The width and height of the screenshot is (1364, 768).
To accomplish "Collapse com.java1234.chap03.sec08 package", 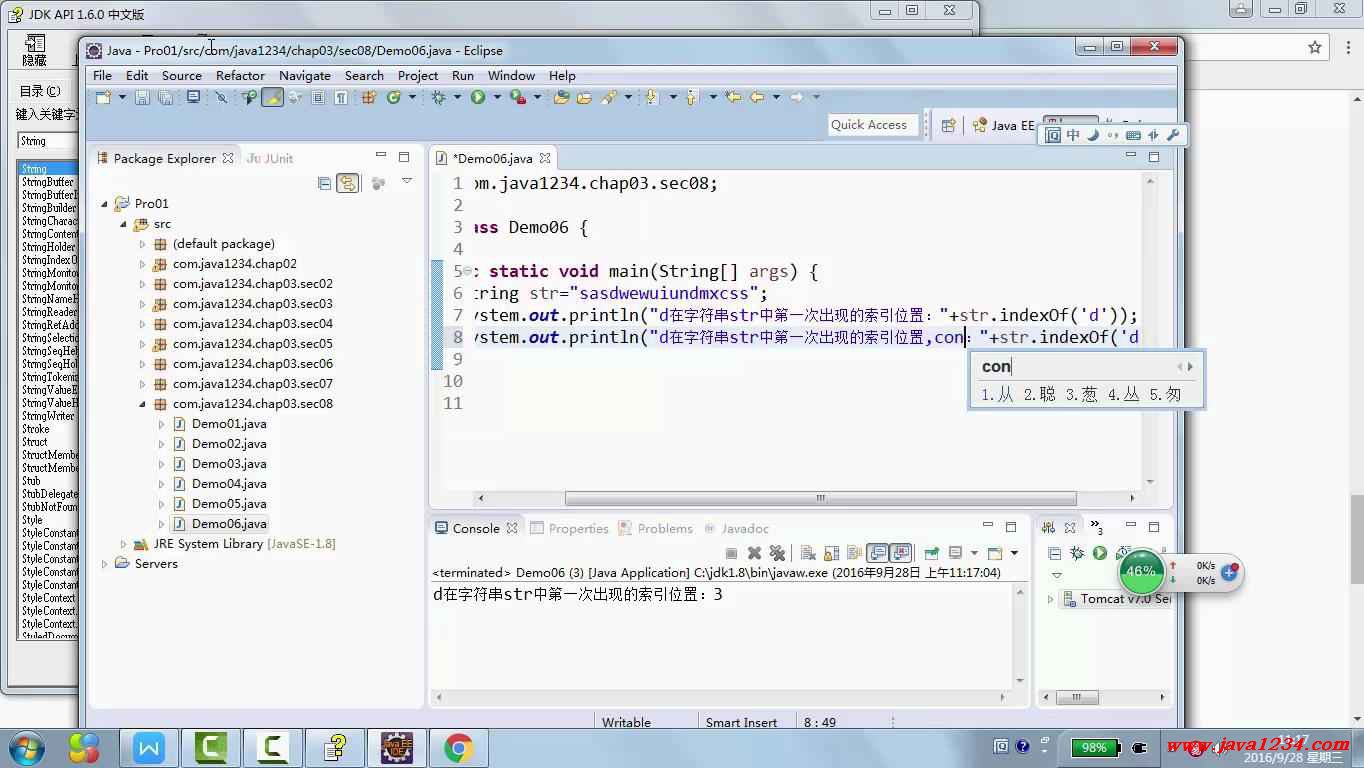I will coord(142,404).
